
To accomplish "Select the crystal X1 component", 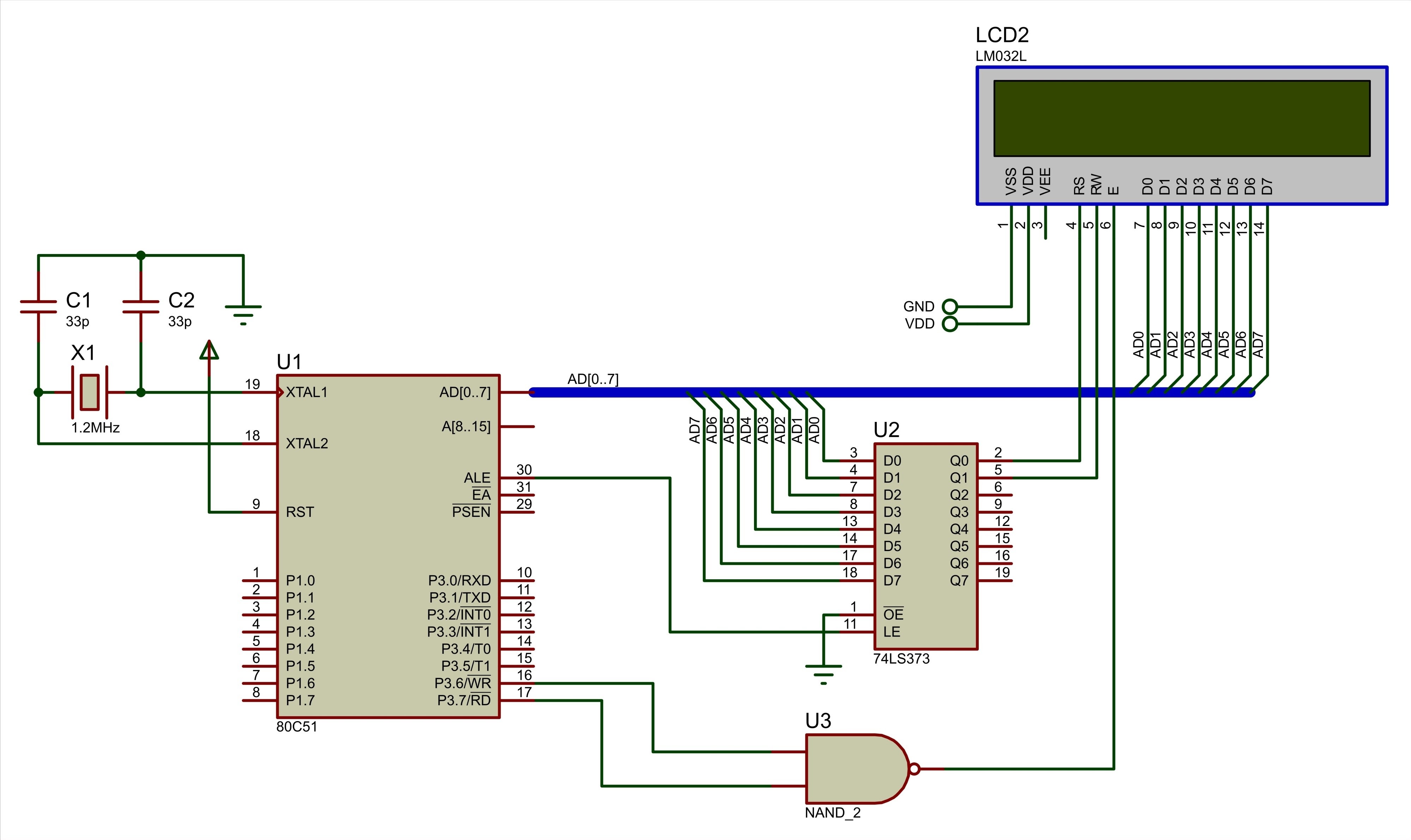I will (x=89, y=392).
